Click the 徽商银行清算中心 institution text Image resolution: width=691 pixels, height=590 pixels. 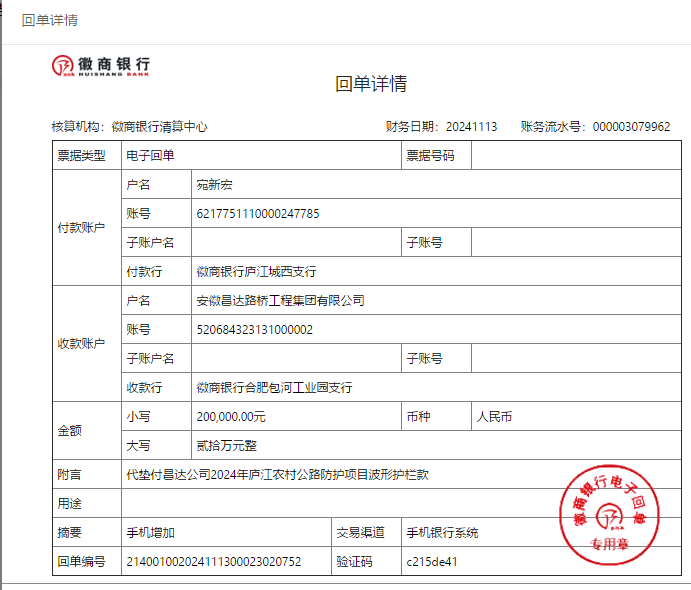pyautogui.click(x=159, y=127)
